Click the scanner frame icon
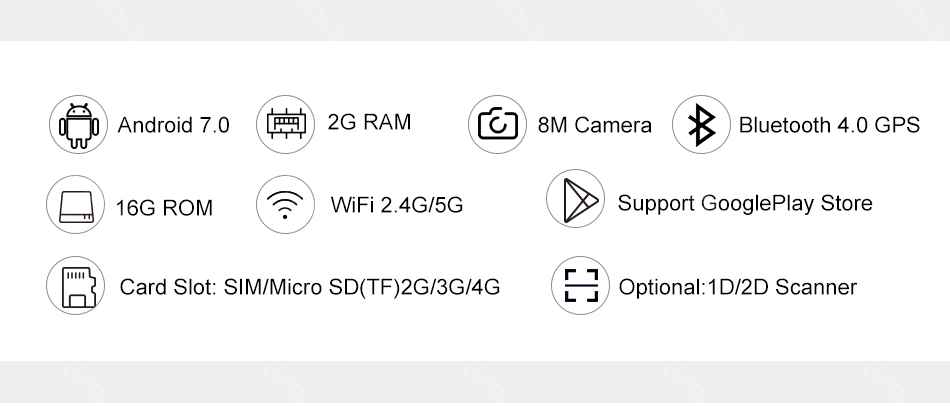 [580, 285]
